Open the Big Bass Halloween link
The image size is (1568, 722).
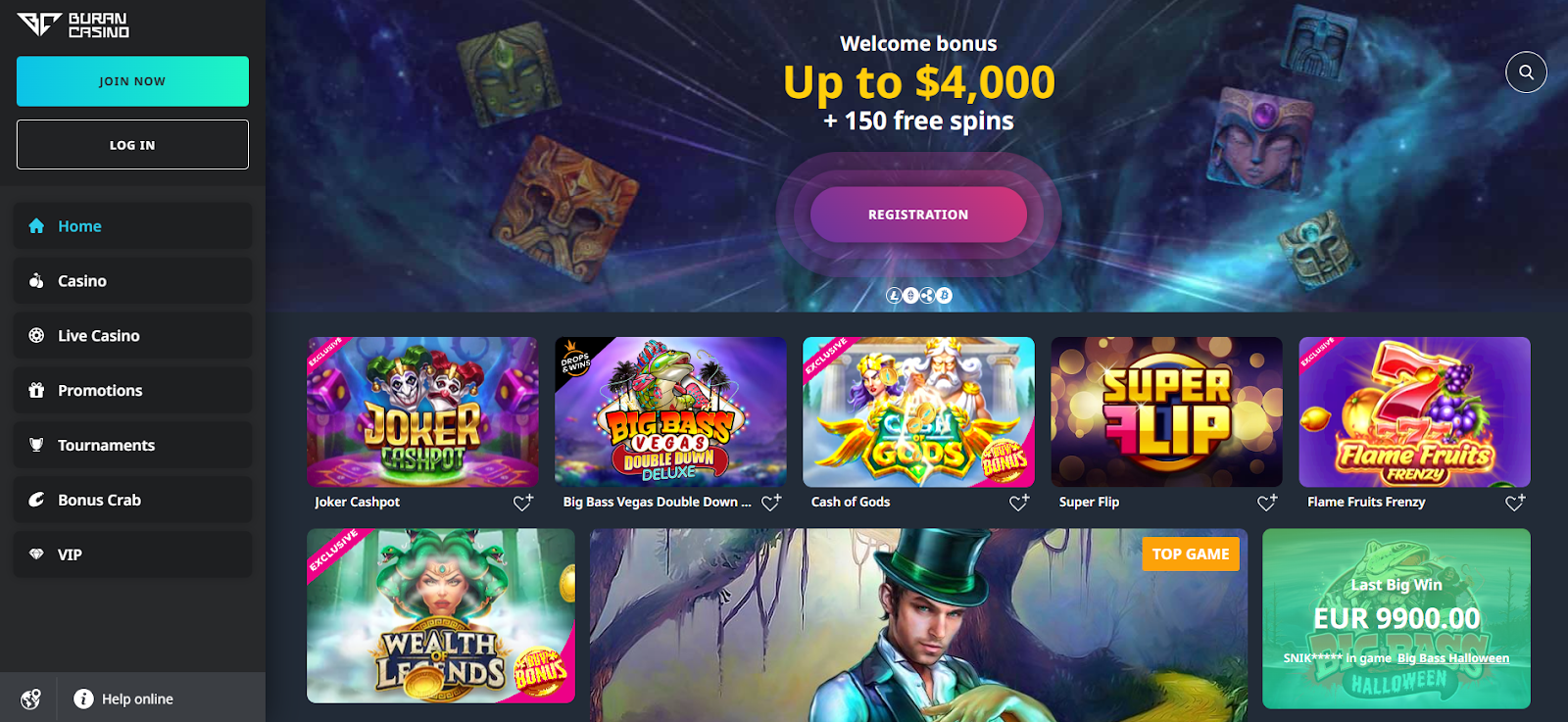click(1453, 658)
